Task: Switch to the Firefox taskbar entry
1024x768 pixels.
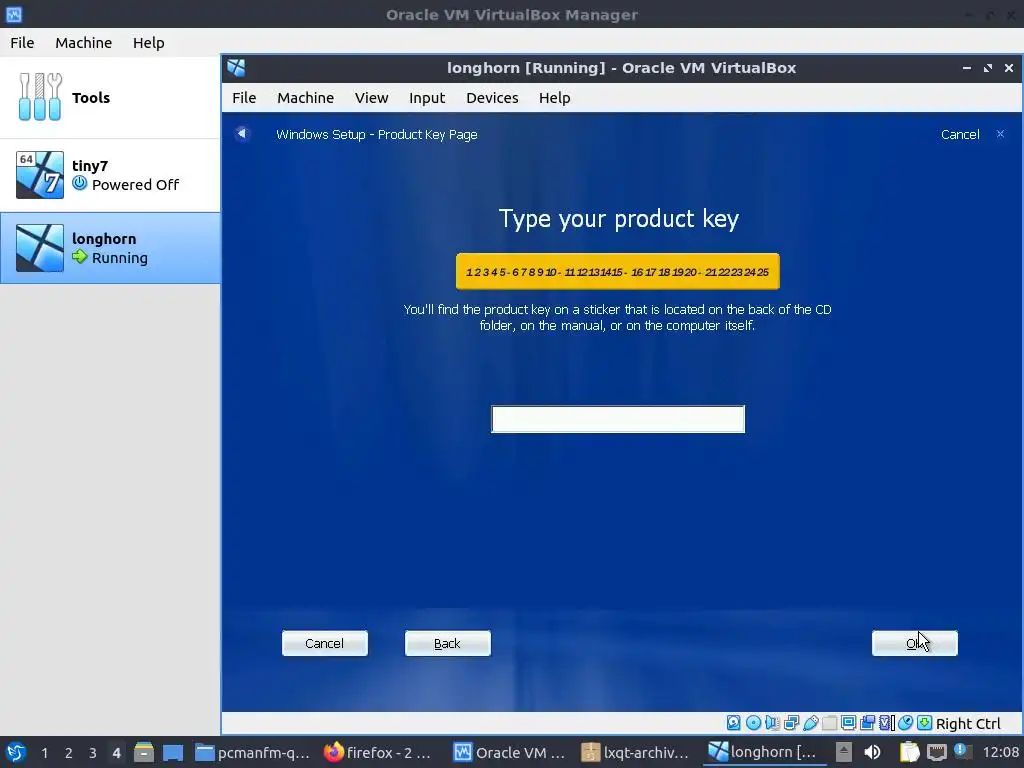Action: [378, 752]
